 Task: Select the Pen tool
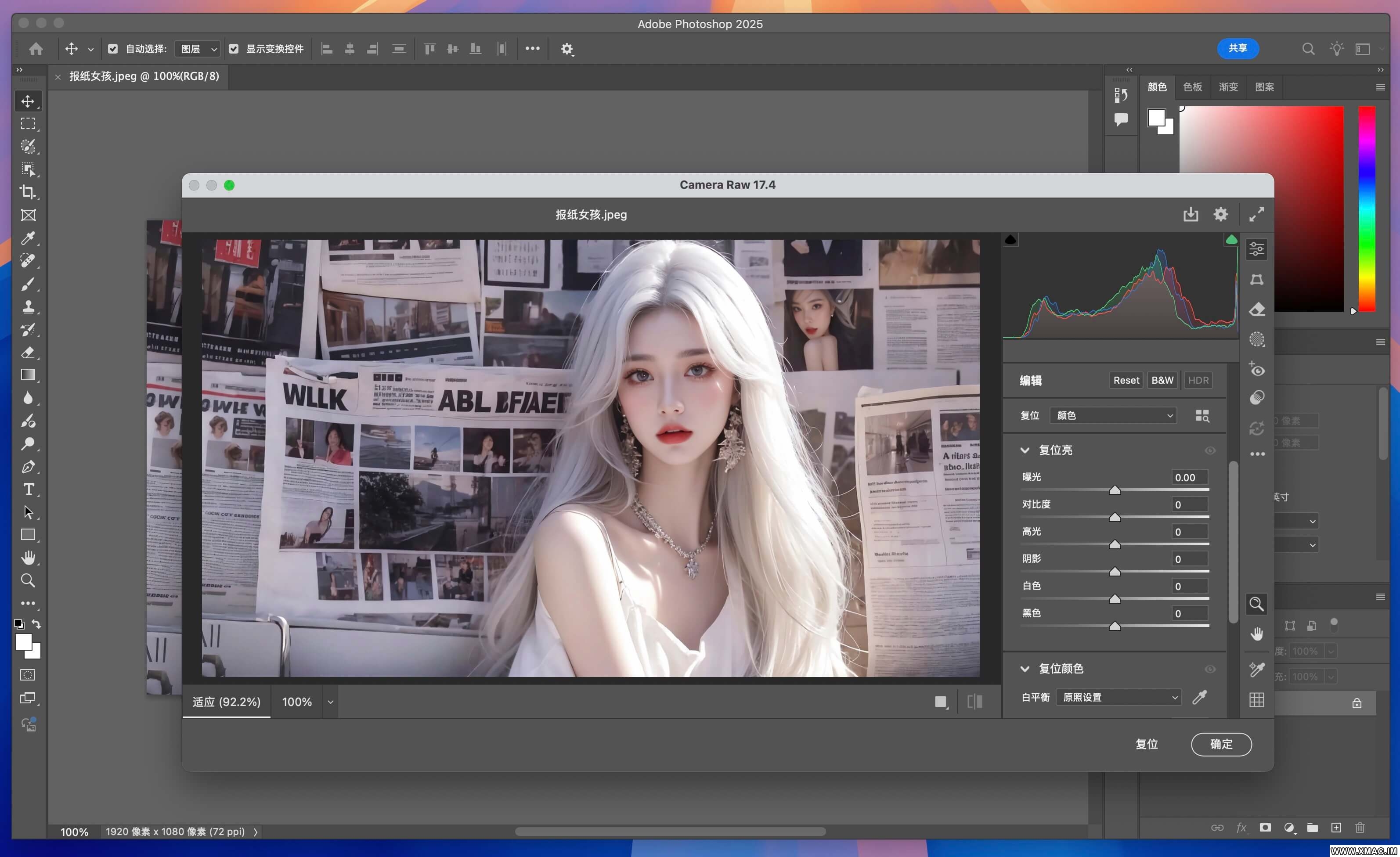click(28, 467)
